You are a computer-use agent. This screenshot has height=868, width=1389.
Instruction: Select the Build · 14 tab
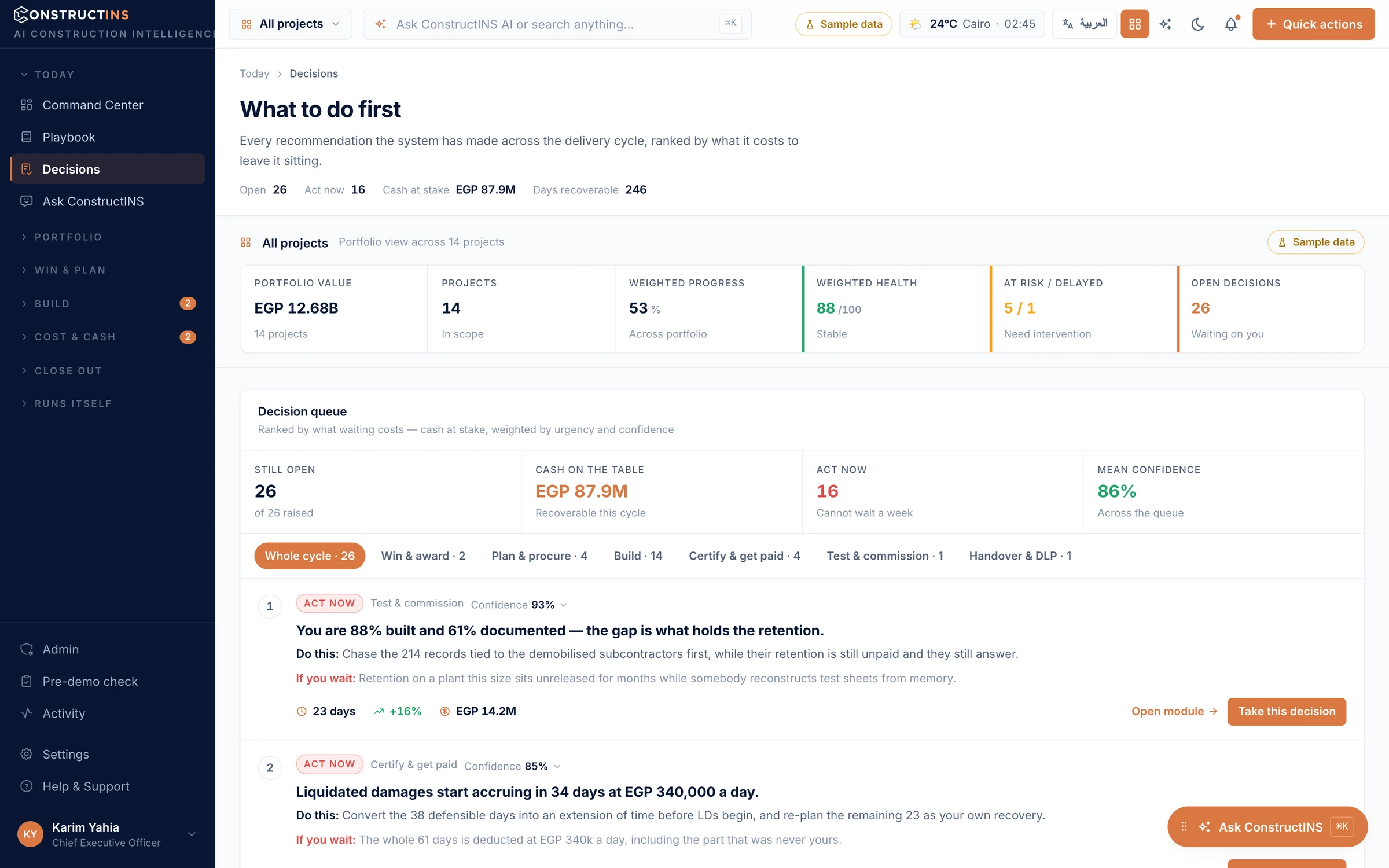[x=638, y=556]
